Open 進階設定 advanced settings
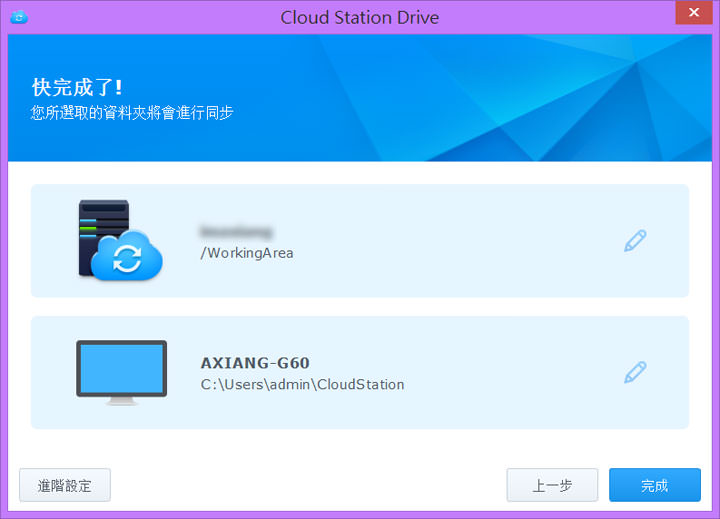 (65, 485)
